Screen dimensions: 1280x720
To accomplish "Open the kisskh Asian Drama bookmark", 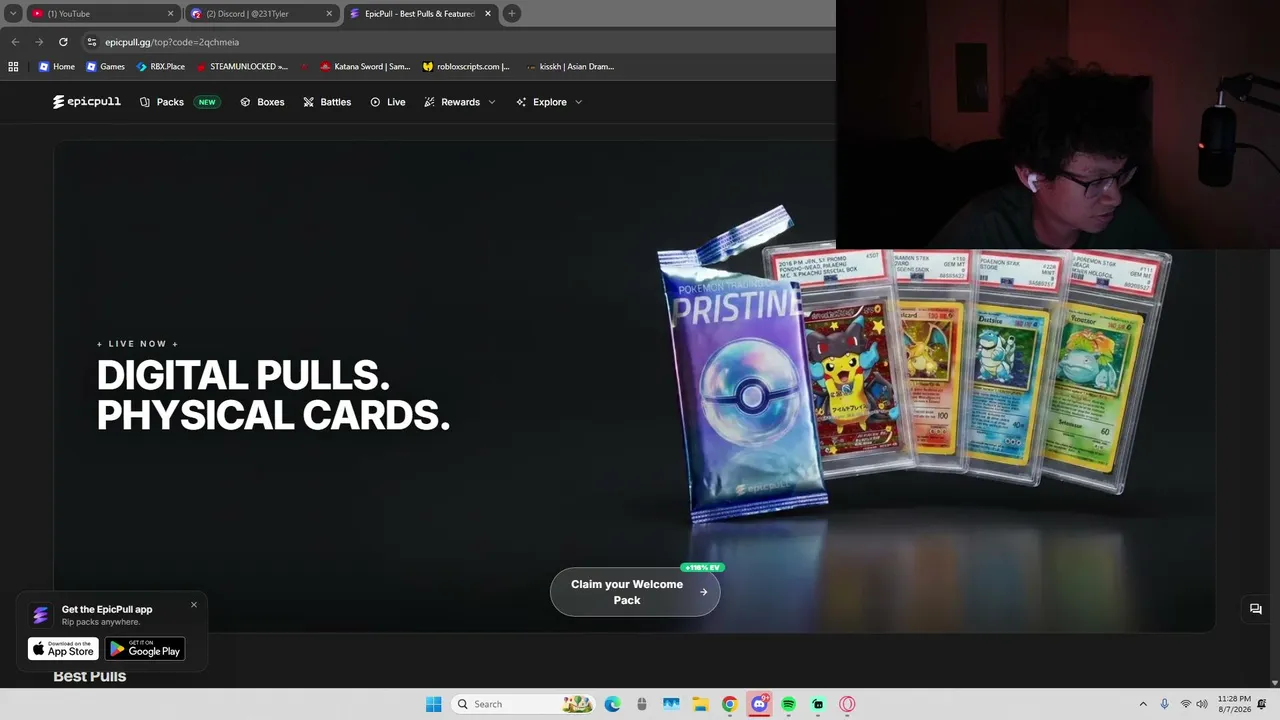I will (x=570, y=67).
